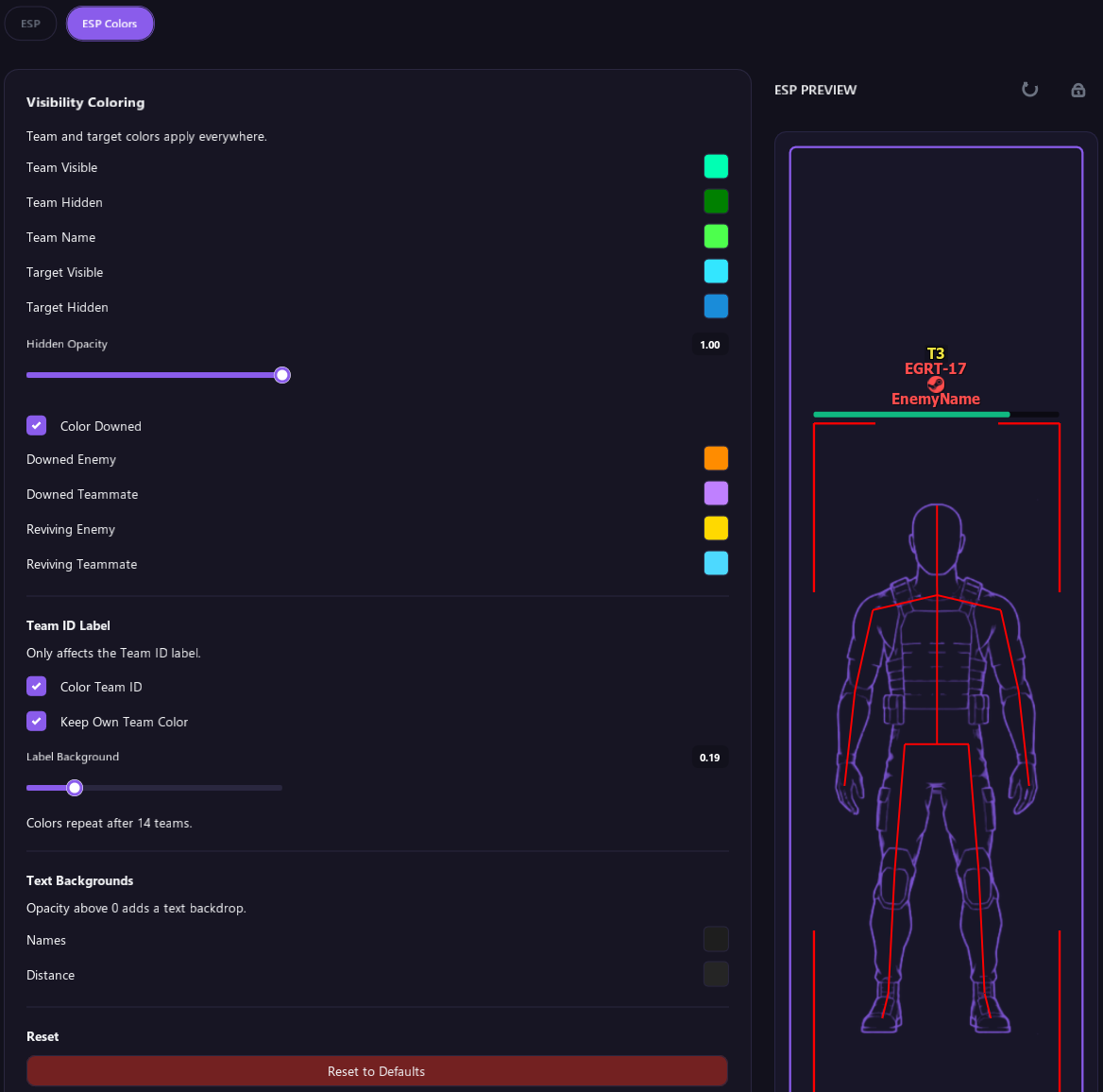
Task: Click the EnemyName label in the preview
Action: pyautogui.click(x=936, y=399)
